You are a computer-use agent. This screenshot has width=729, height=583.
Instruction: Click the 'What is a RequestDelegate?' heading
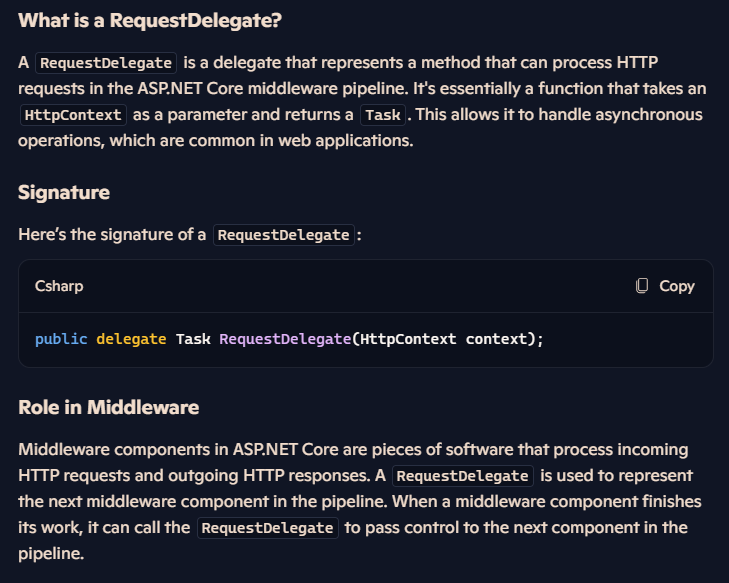[150, 20]
